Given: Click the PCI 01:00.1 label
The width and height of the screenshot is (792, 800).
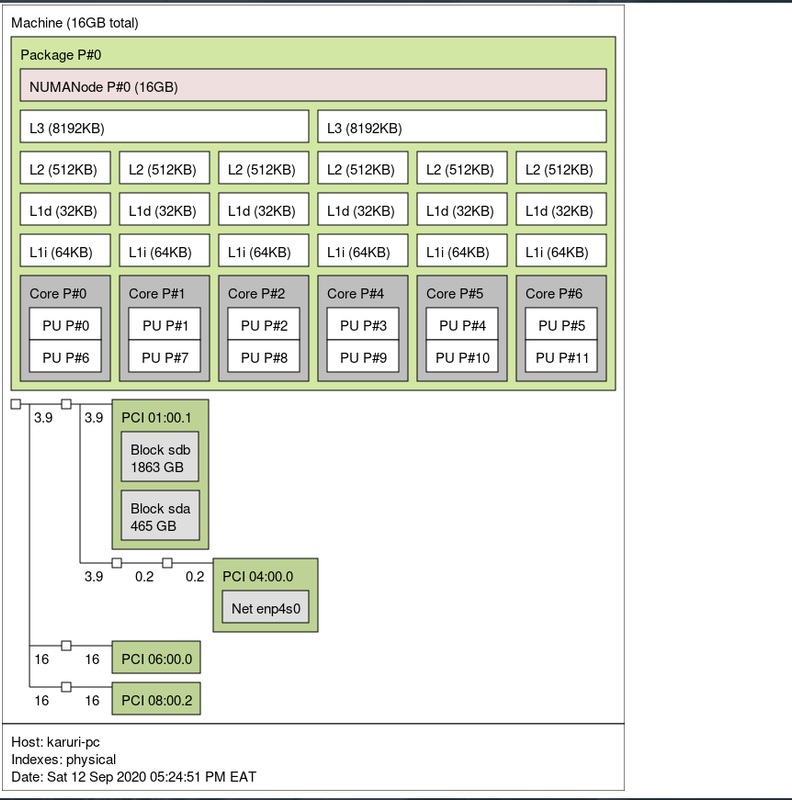Looking at the screenshot, I should pyautogui.click(x=156, y=417).
